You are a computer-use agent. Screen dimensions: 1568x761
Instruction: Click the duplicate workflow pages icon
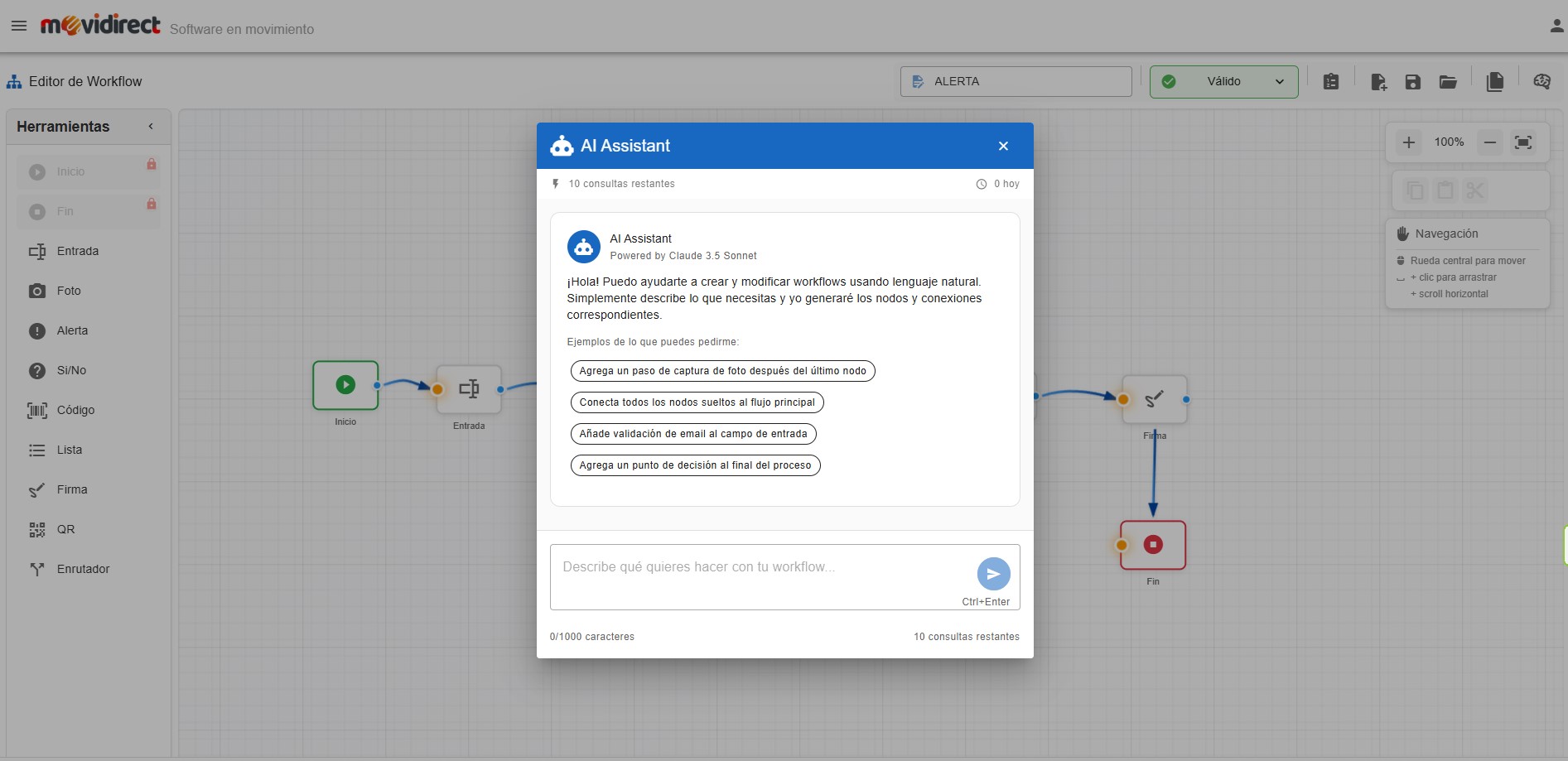pos(1495,81)
